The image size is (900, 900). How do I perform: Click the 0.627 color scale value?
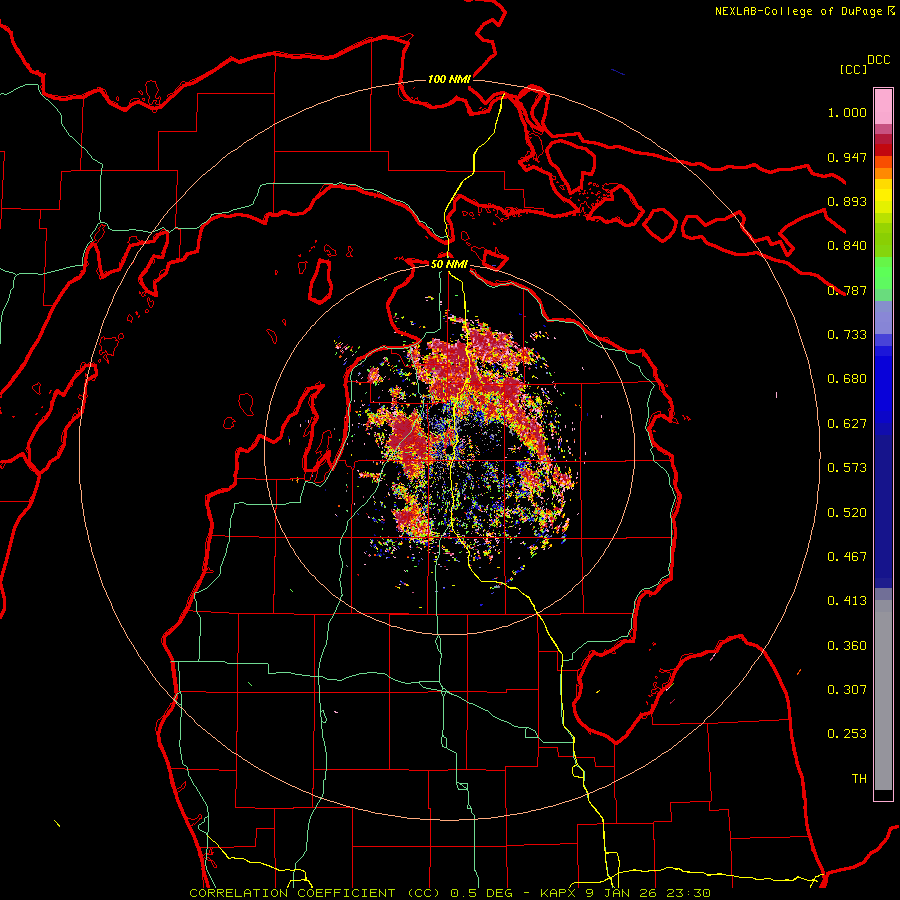click(847, 424)
